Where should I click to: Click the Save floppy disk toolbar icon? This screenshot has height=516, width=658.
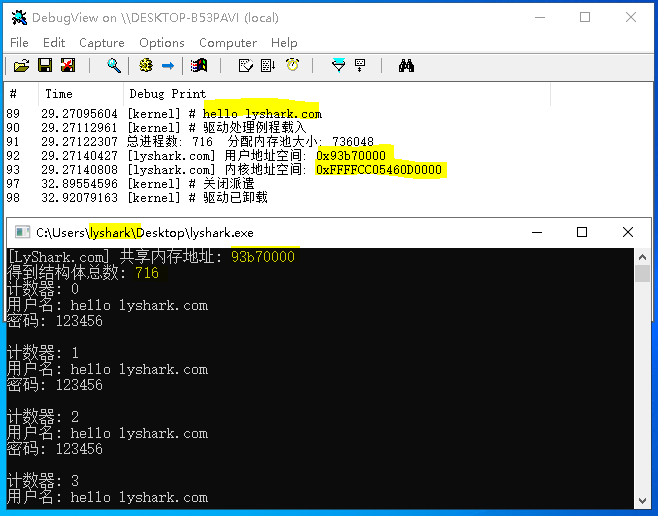[x=45, y=65]
